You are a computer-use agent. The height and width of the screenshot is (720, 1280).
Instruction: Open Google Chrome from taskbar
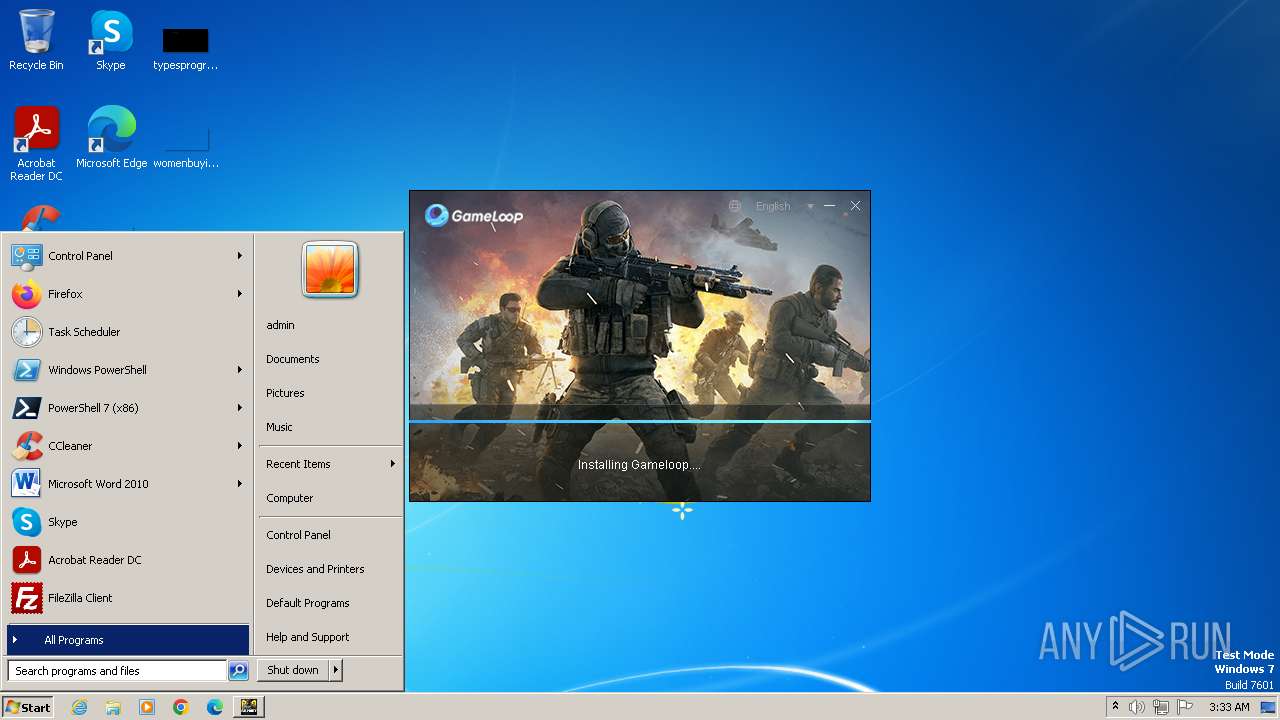[181, 707]
